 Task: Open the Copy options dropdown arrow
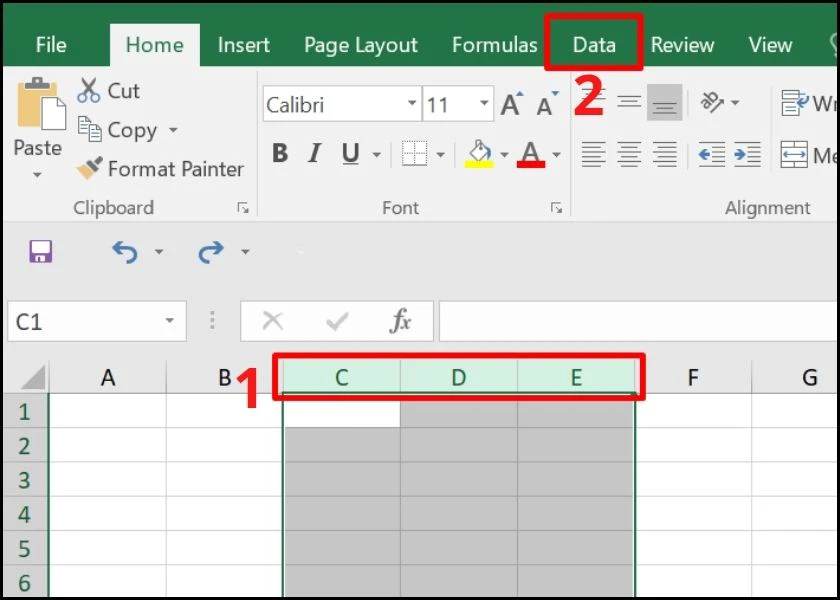click(x=172, y=130)
